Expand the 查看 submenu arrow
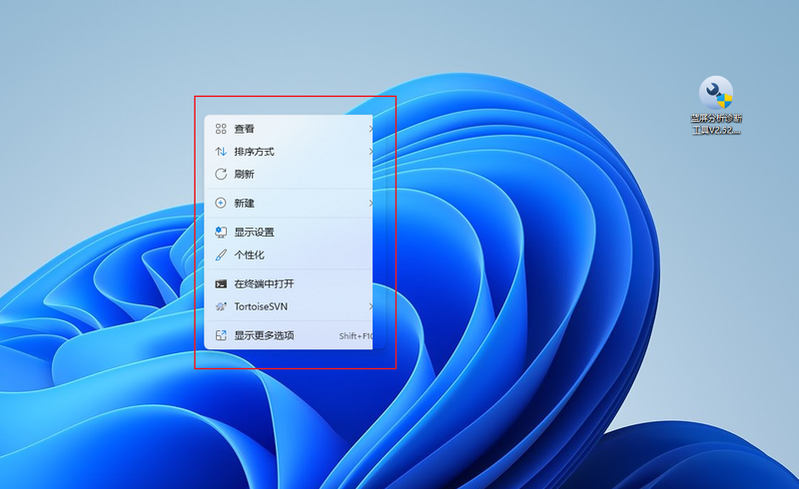 coord(370,129)
